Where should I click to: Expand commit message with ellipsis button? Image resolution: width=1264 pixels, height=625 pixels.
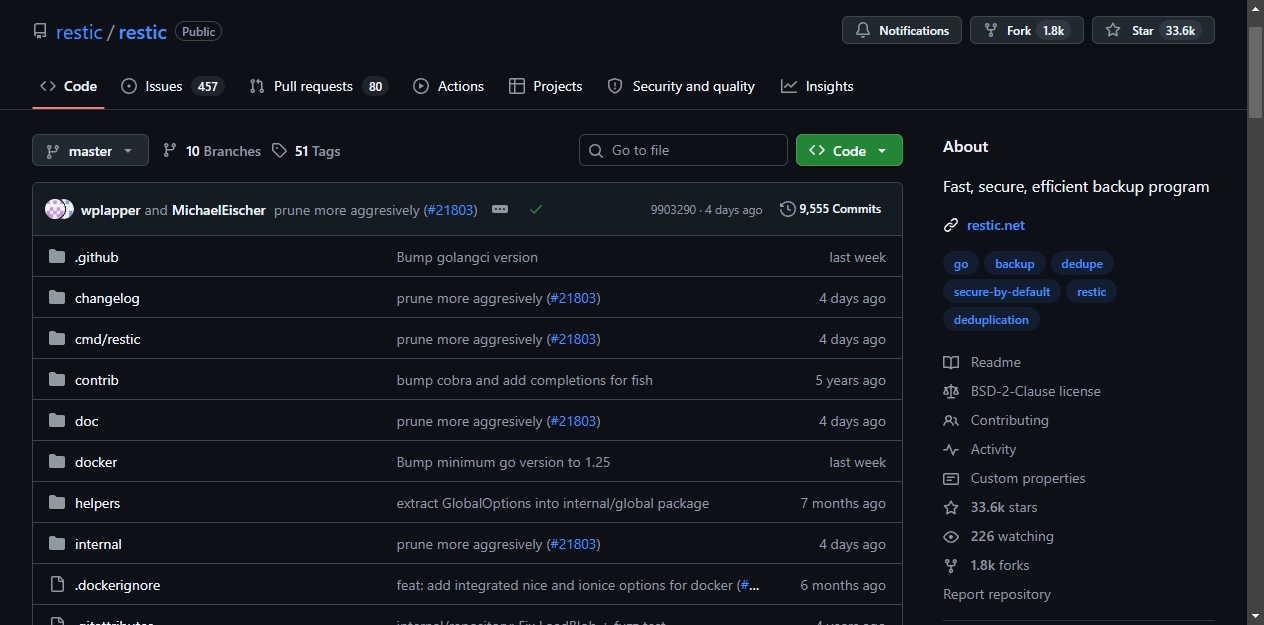tap(500, 209)
